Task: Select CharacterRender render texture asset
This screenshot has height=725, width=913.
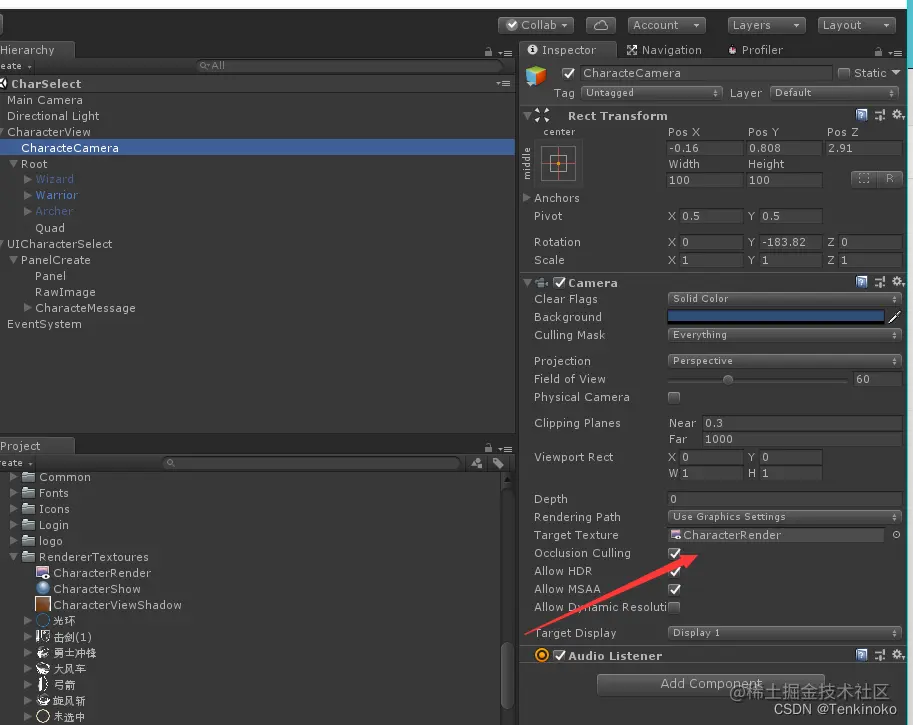Action: (x=93, y=573)
